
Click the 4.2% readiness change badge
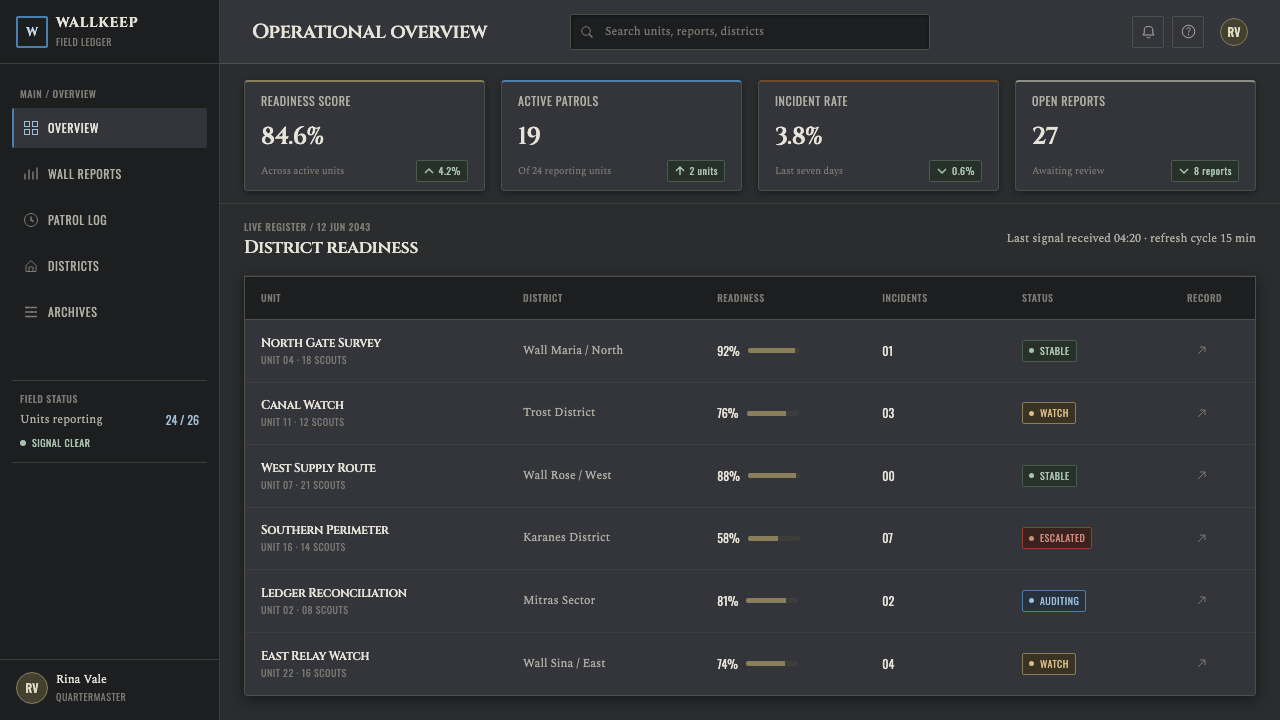[442, 171]
